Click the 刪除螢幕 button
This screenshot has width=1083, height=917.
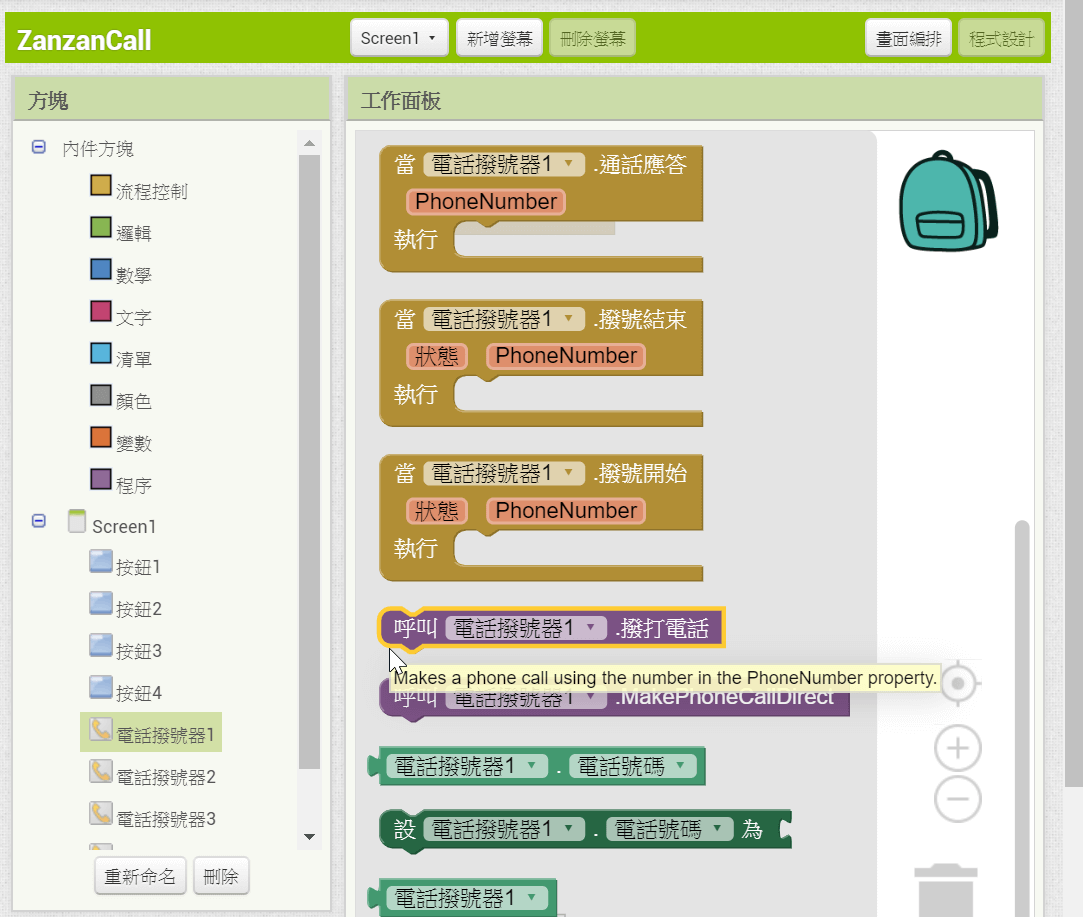pyautogui.click(x=593, y=38)
